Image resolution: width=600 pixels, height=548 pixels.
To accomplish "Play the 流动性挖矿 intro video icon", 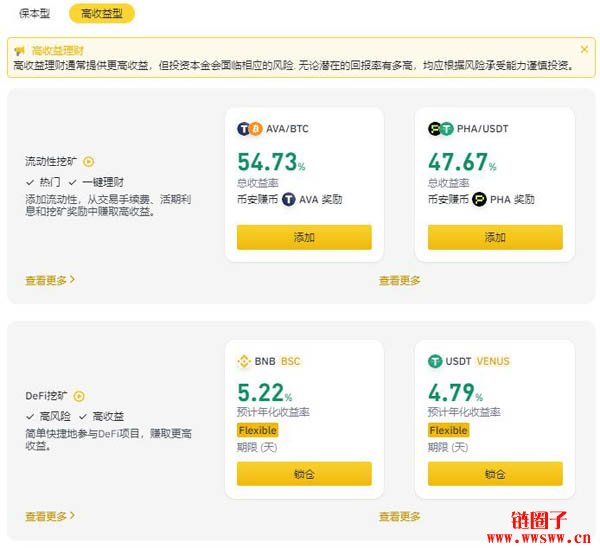I will pyautogui.click(x=88, y=161).
